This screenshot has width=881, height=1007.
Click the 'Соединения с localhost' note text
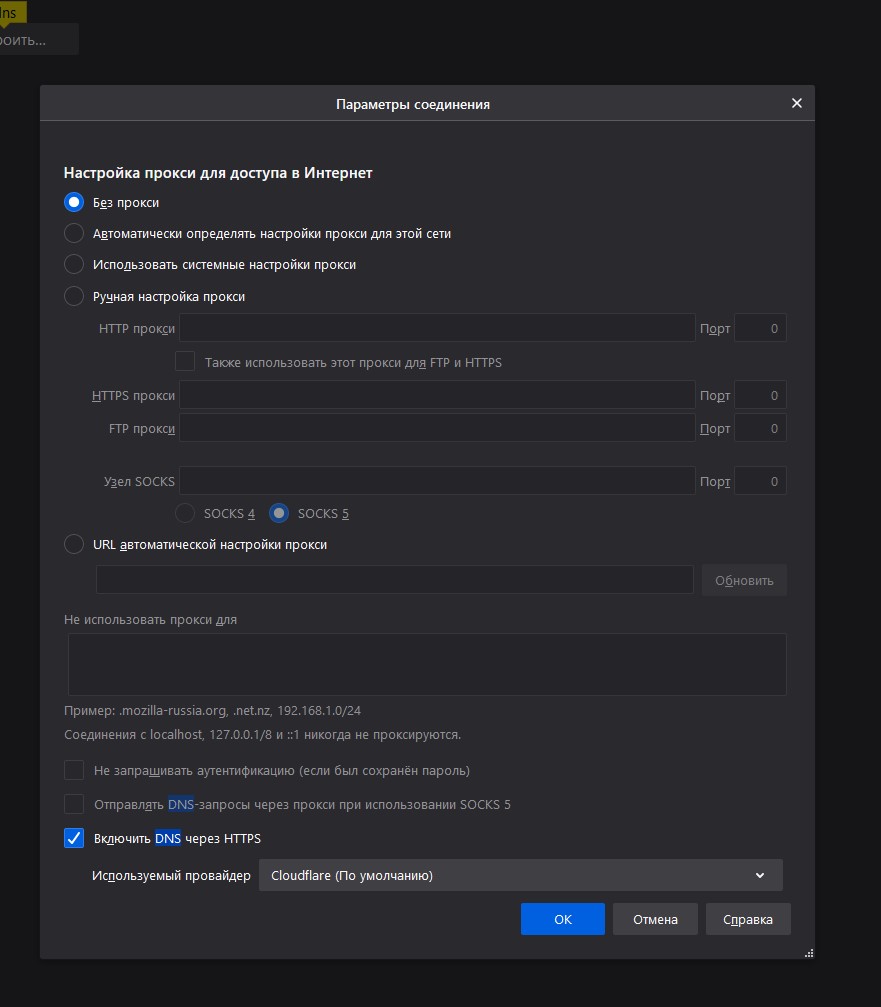click(x=263, y=734)
